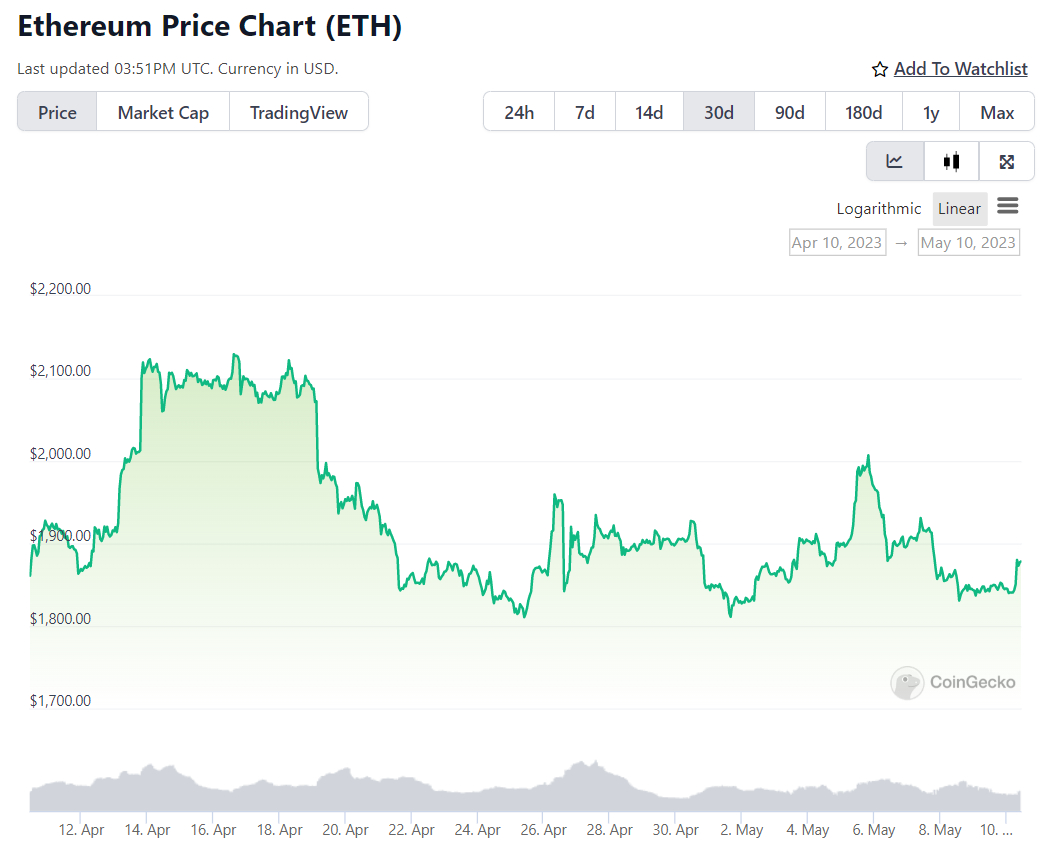Switch to line chart view icon
Viewport: 1046px width, 846px height.
click(x=894, y=161)
